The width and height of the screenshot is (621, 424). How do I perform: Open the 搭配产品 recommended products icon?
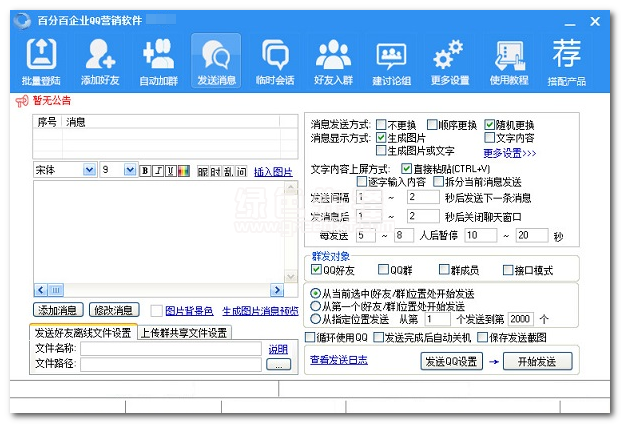tap(567, 61)
